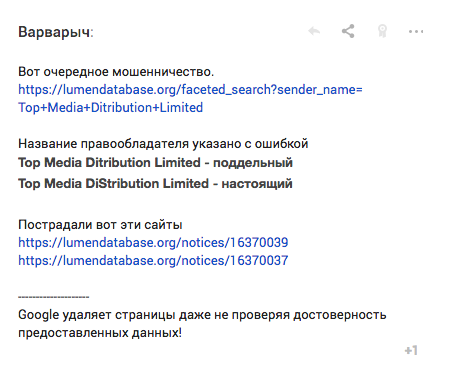Open the lumendatabase faceted_search link
Screen dimensions: 458x388
coord(190,90)
